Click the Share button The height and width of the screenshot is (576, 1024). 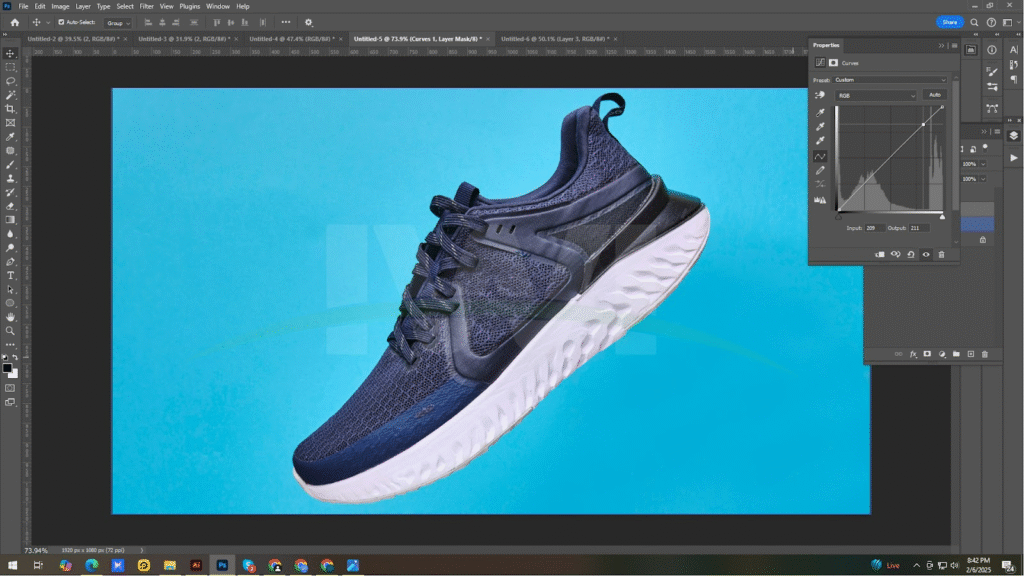950,22
